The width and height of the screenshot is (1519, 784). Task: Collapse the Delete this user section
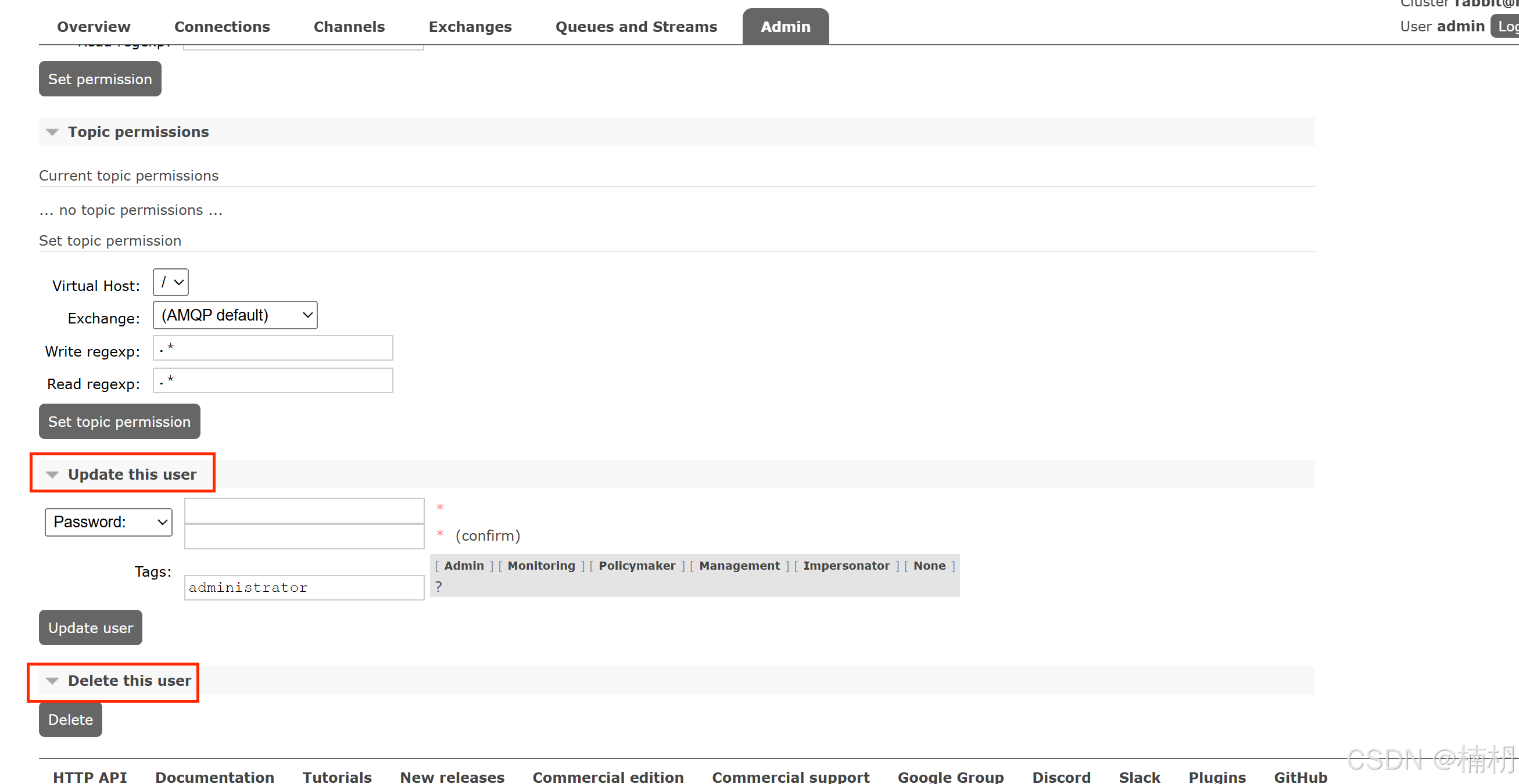(x=129, y=680)
